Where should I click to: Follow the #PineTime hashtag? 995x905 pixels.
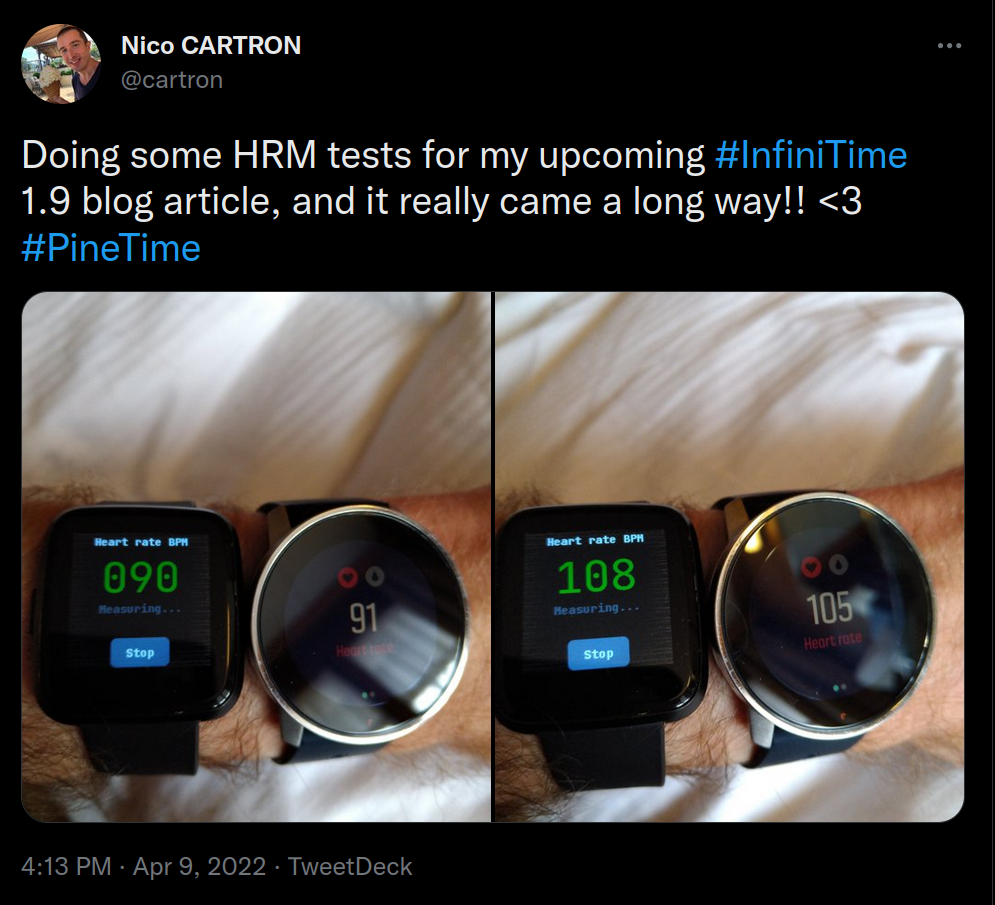[x=110, y=247]
